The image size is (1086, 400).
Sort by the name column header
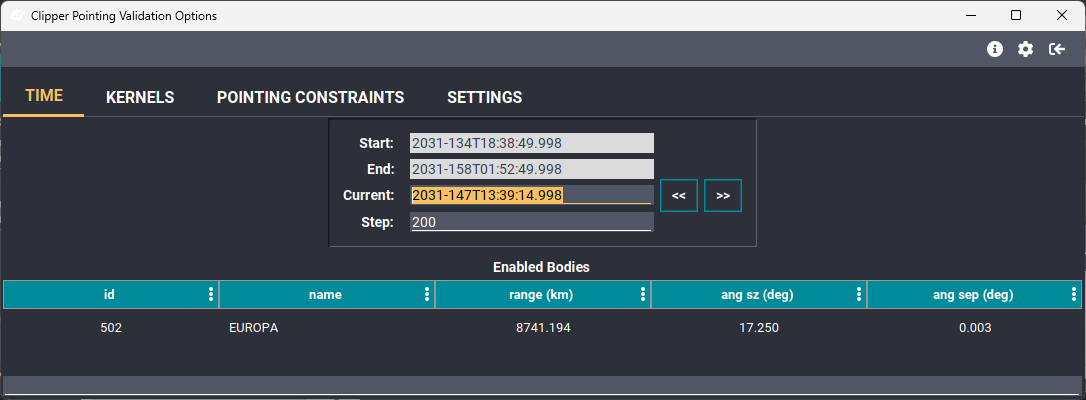click(x=325, y=295)
